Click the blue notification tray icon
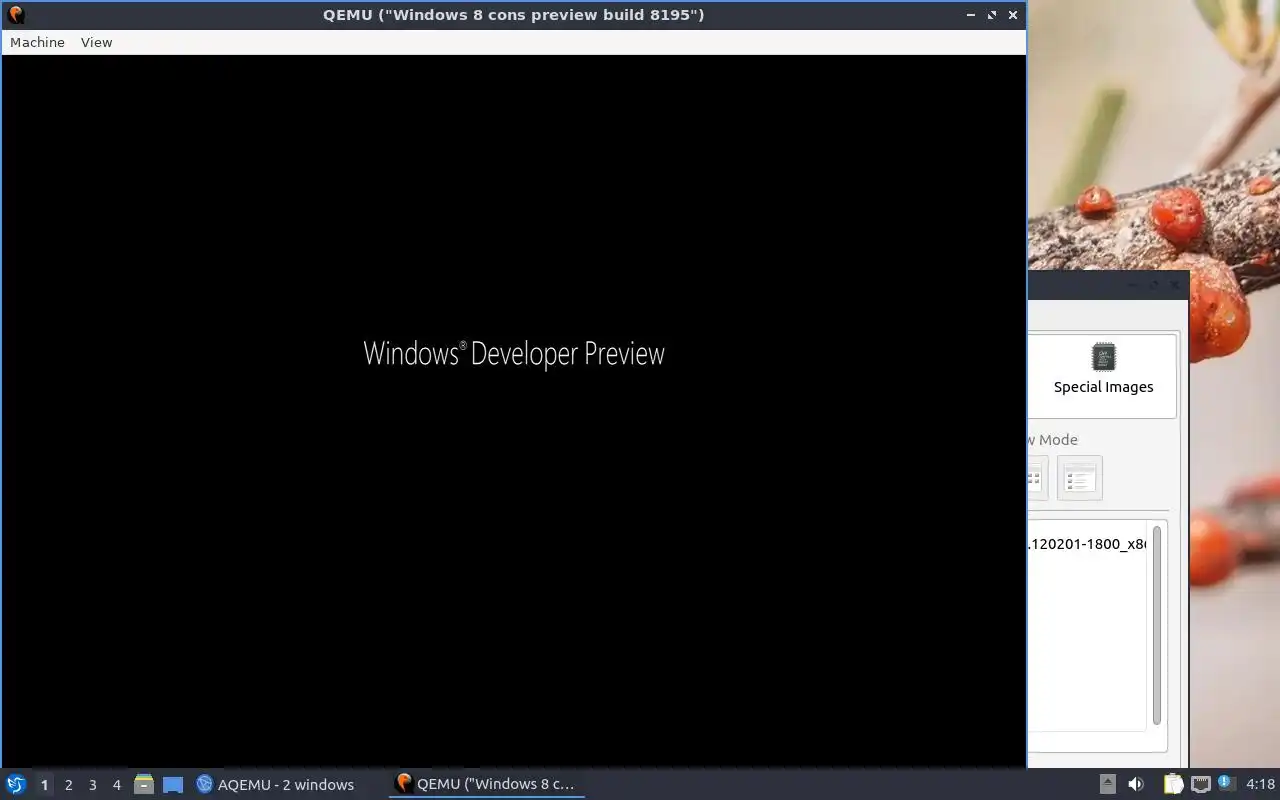Image resolution: width=1280 pixels, height=800 pixels. point(1225,783)
